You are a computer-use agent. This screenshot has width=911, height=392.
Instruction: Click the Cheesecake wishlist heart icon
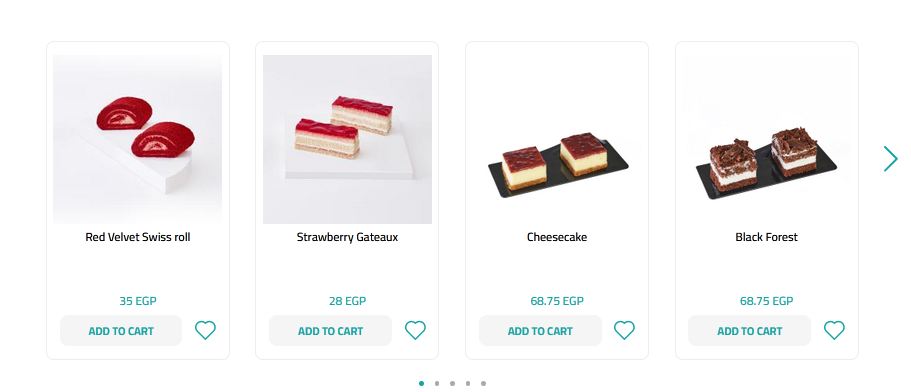click(x=625, y=330)
